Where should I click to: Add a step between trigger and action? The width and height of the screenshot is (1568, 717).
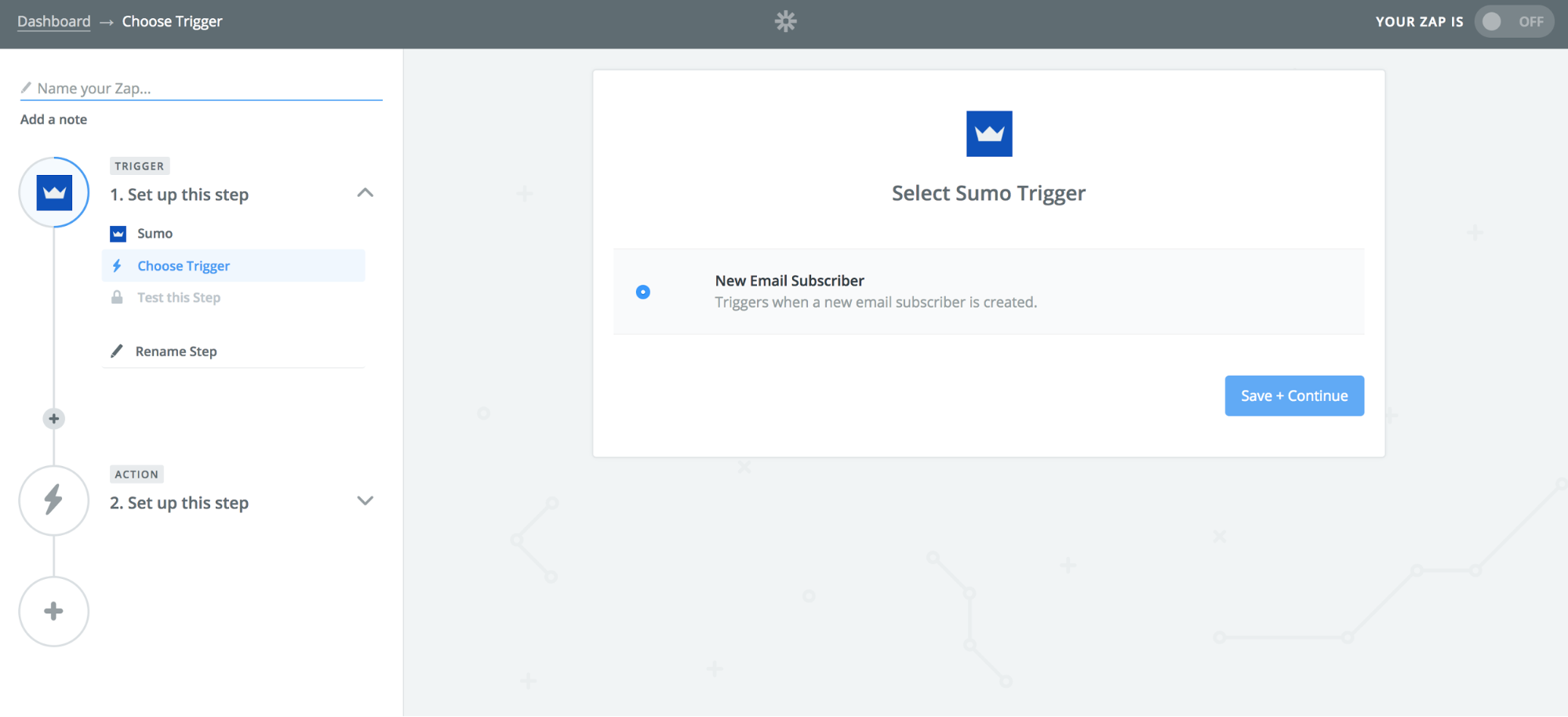(x=53, y=419)
